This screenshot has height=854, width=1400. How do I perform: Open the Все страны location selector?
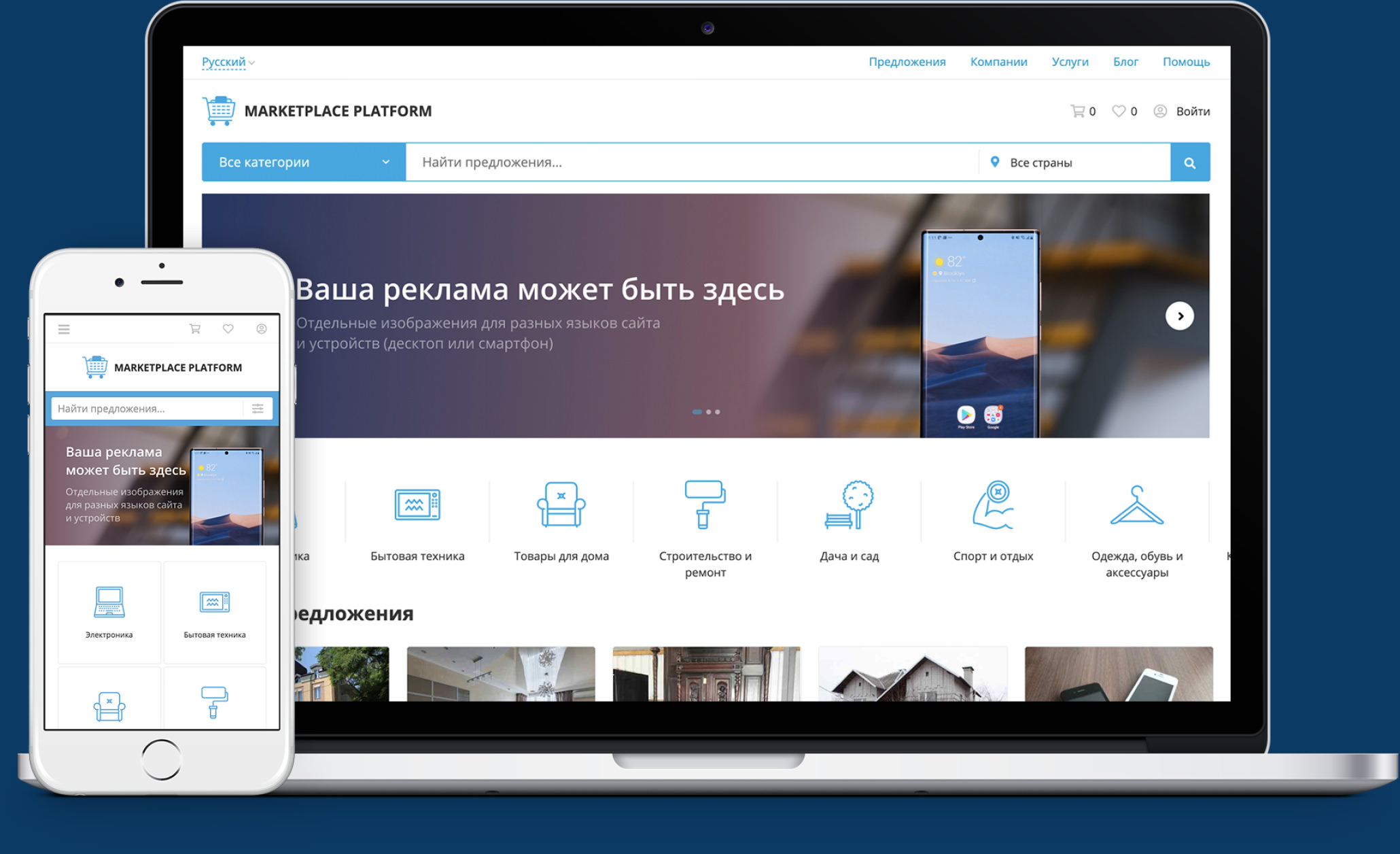[1074, 162]
